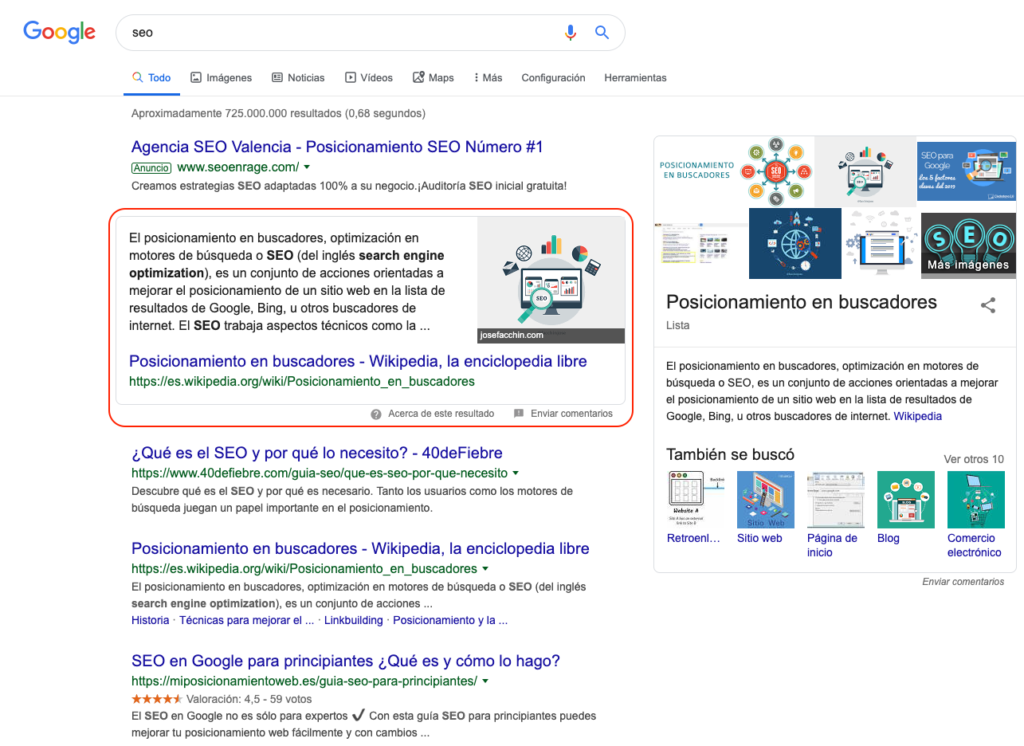Expand dropdown arrow next to seoenrage.com URL
The width and height of the screenshot is (1024, 746).
(x=307, y=167)
